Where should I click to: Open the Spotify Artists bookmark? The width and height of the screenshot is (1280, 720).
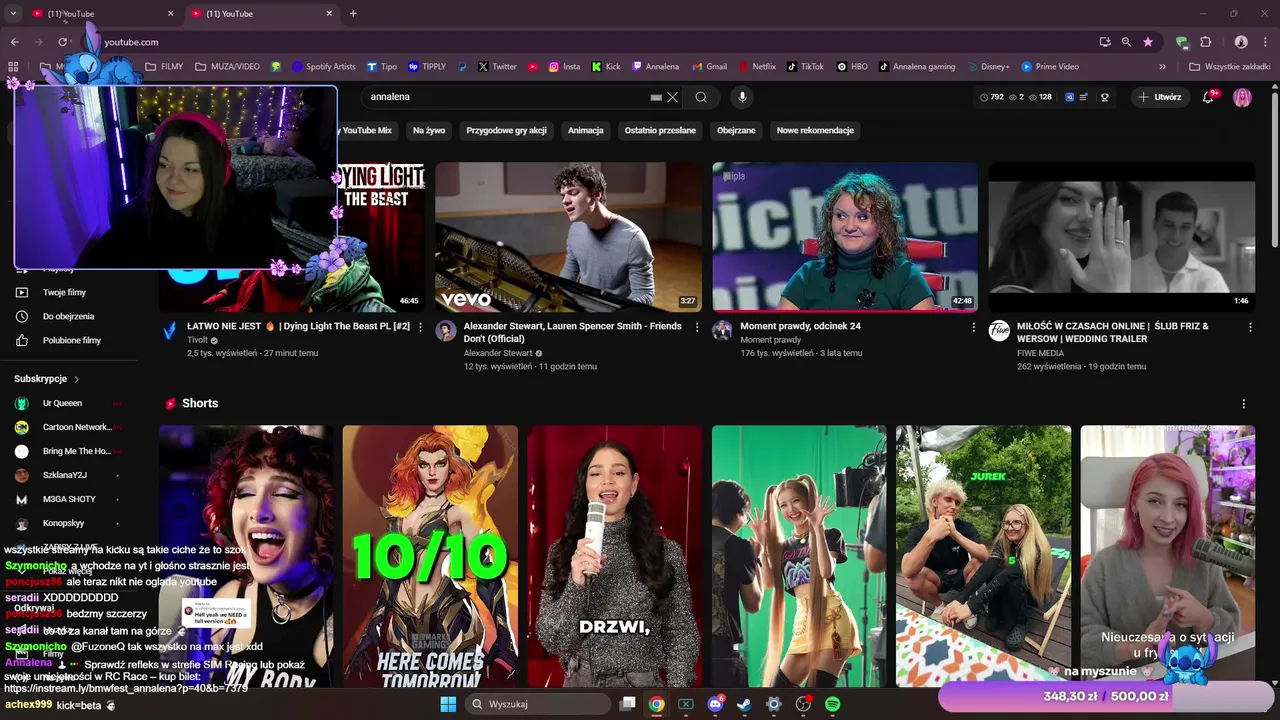click(324, 67)
